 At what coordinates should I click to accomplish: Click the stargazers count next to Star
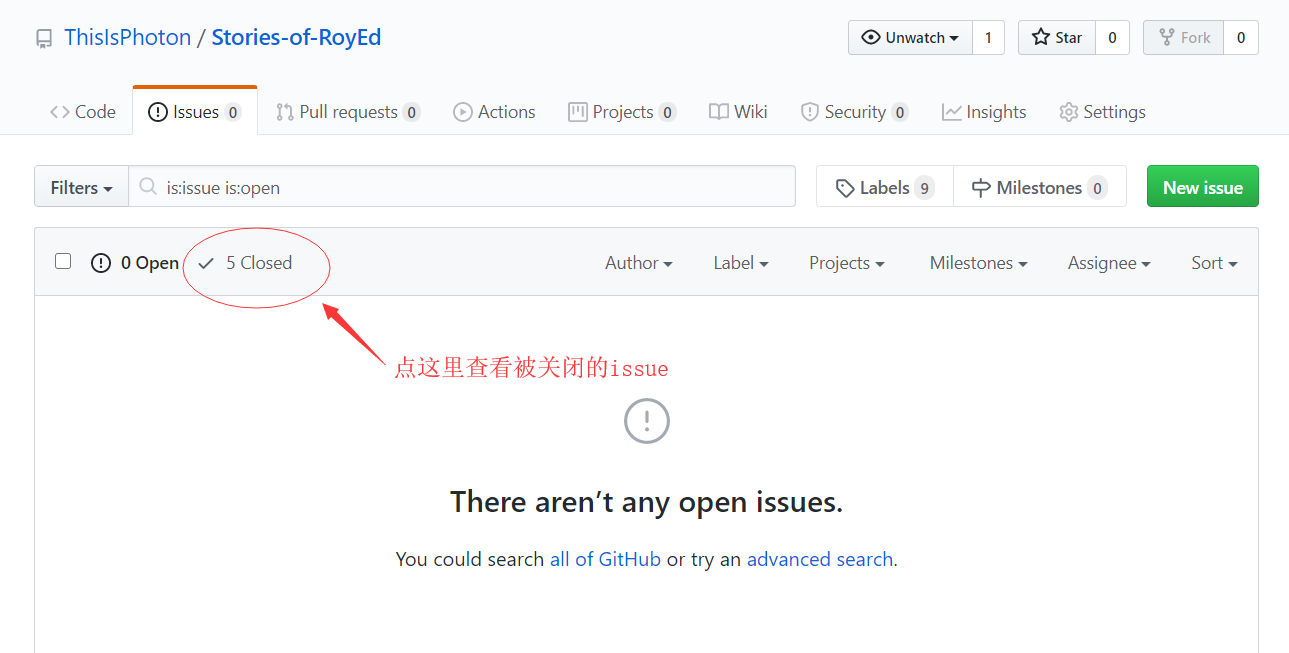click(x=1112, y=38)
